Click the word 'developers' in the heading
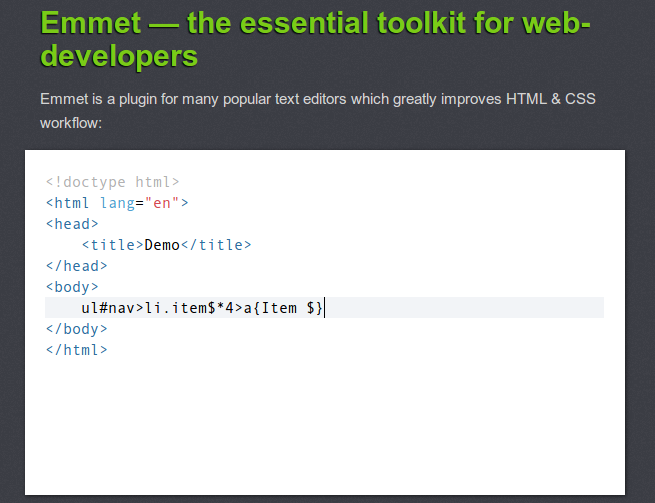 tap(119, 55)
